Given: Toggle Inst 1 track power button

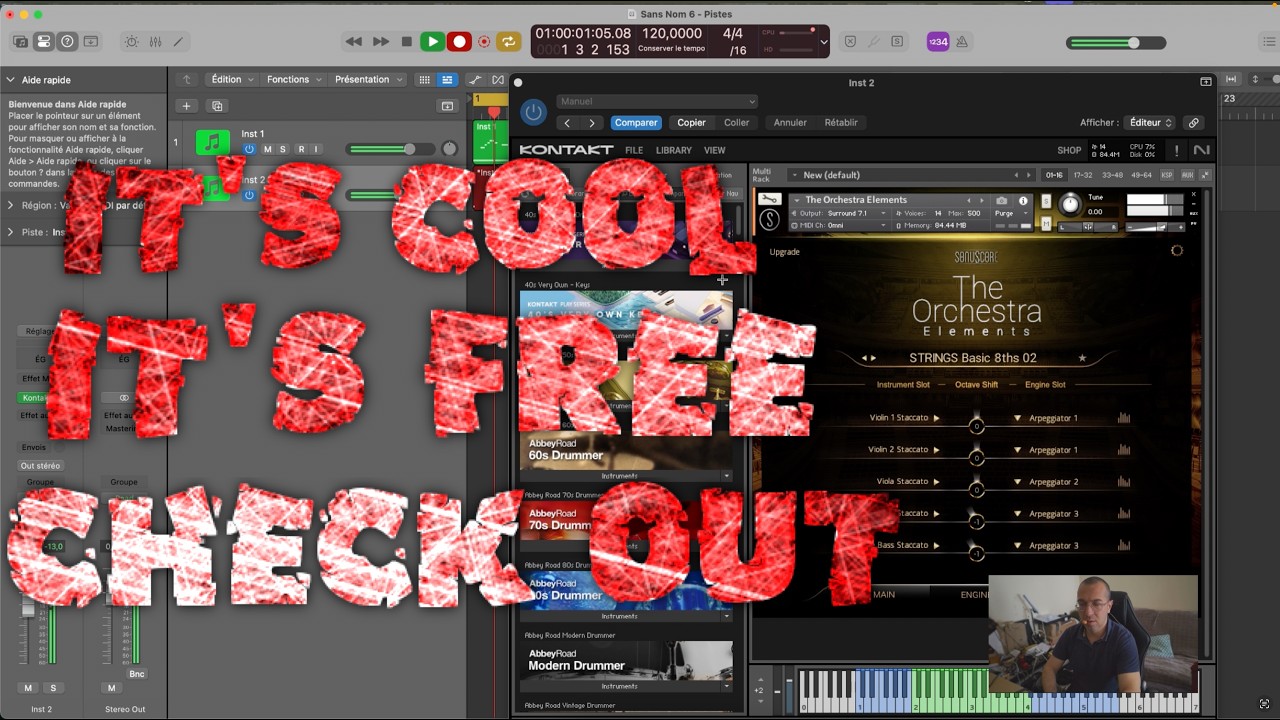Looking at the screenshot, I should click(250, 149).
